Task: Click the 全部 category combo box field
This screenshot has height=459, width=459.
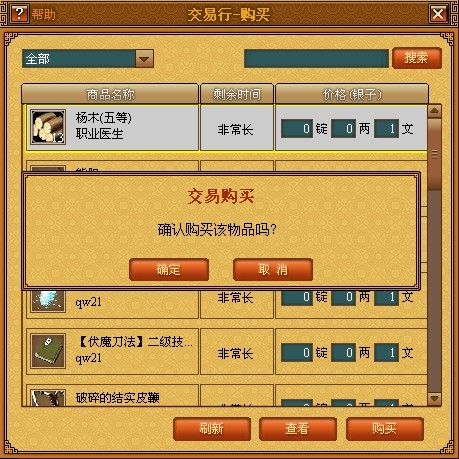Action: (x=88, y=59)
